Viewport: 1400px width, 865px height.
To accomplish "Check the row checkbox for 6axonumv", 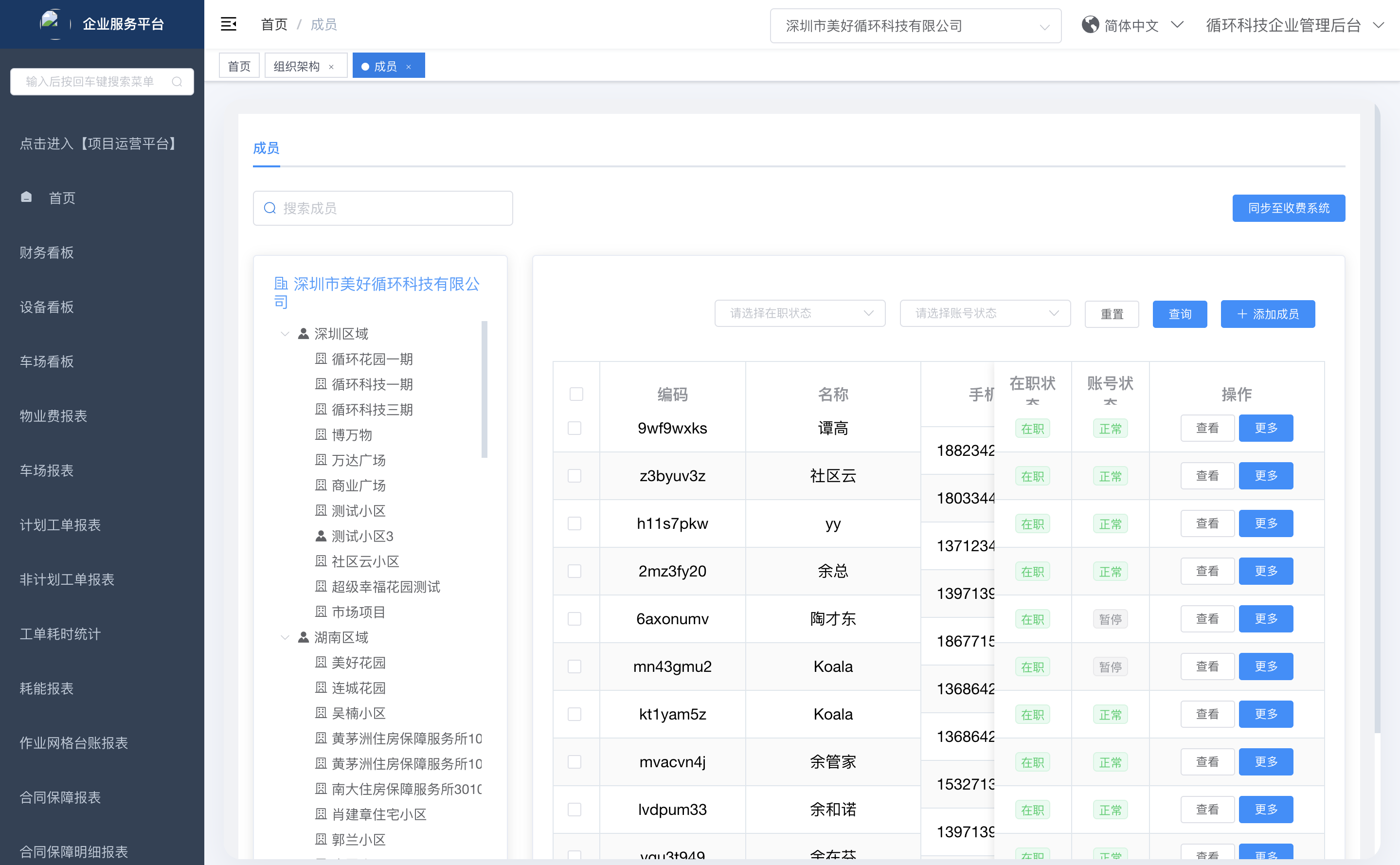I will click(574, 619).
